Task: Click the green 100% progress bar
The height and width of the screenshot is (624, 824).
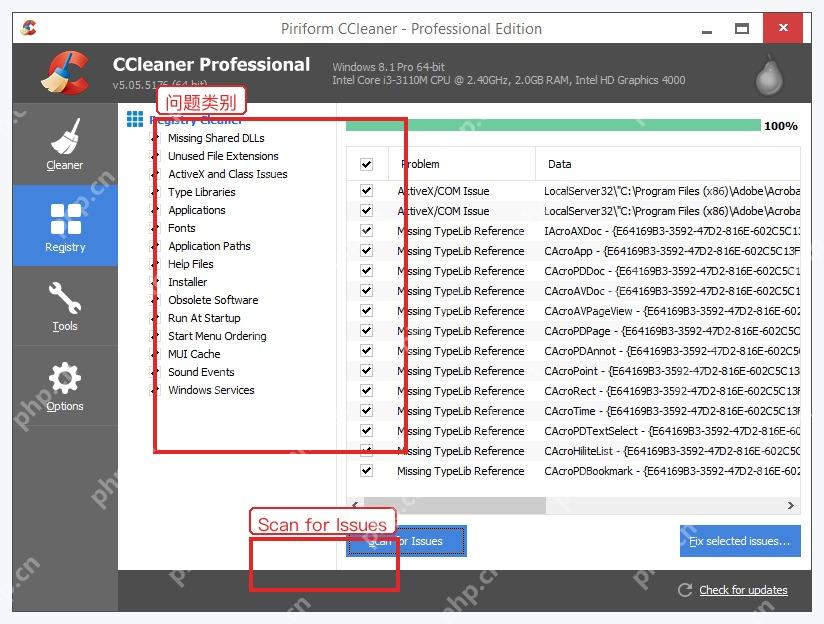Action: (553, 125)
